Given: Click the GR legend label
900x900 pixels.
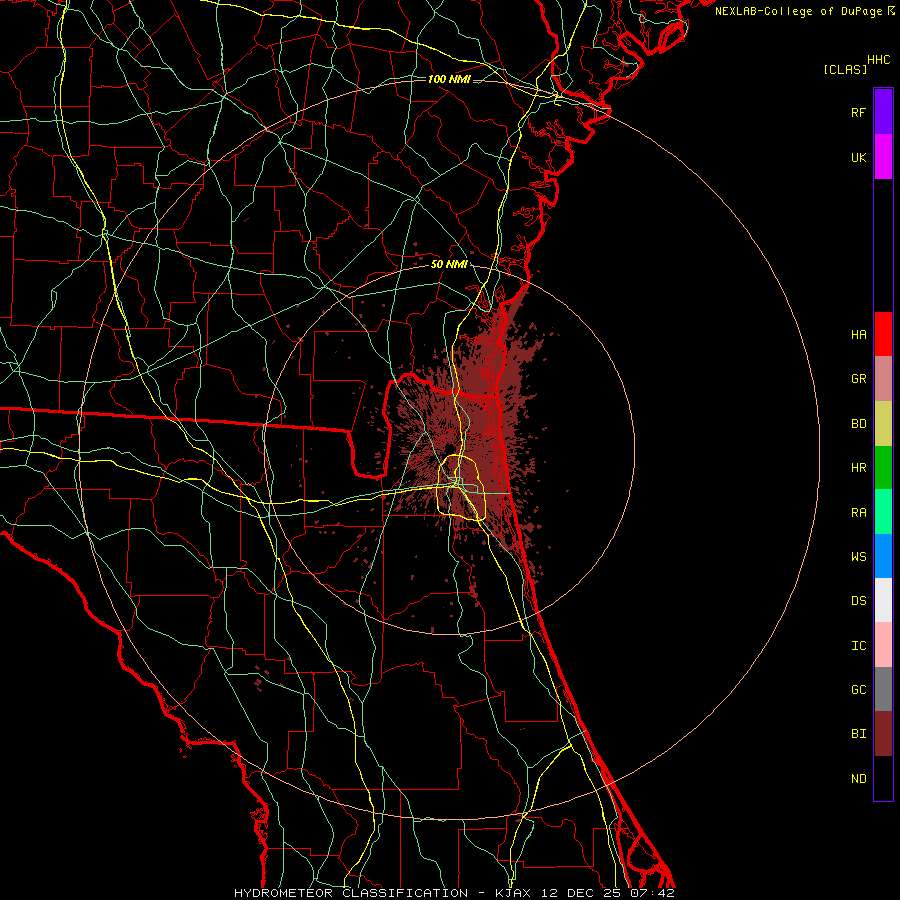Looking at the screenshot, I should (858, 379).
